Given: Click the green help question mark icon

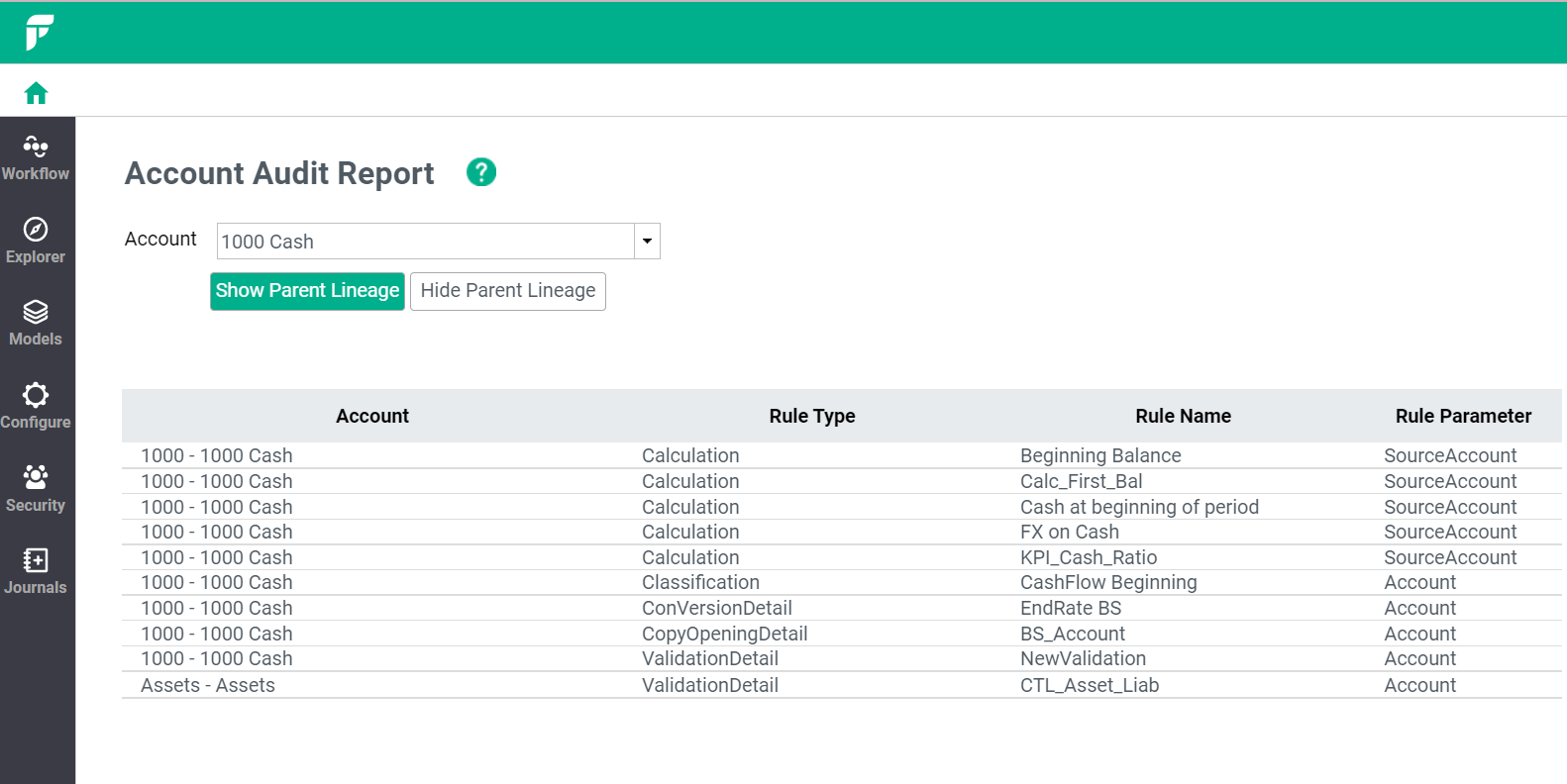Looking at the screenshot, I should 481,172.
